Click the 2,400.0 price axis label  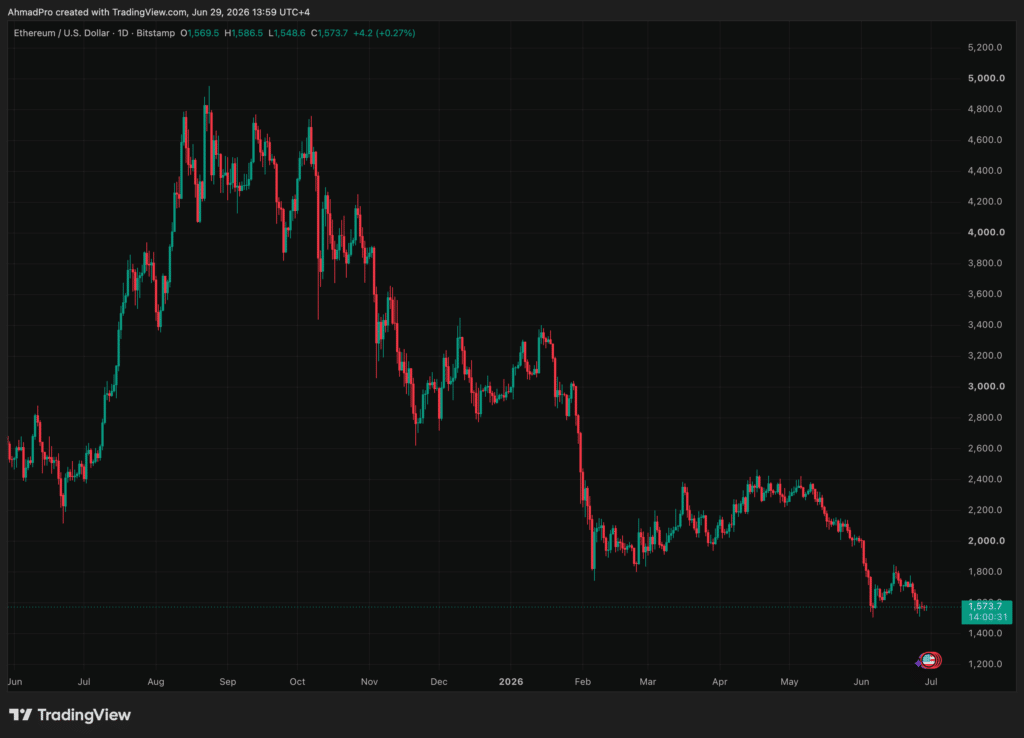(985, 479)
